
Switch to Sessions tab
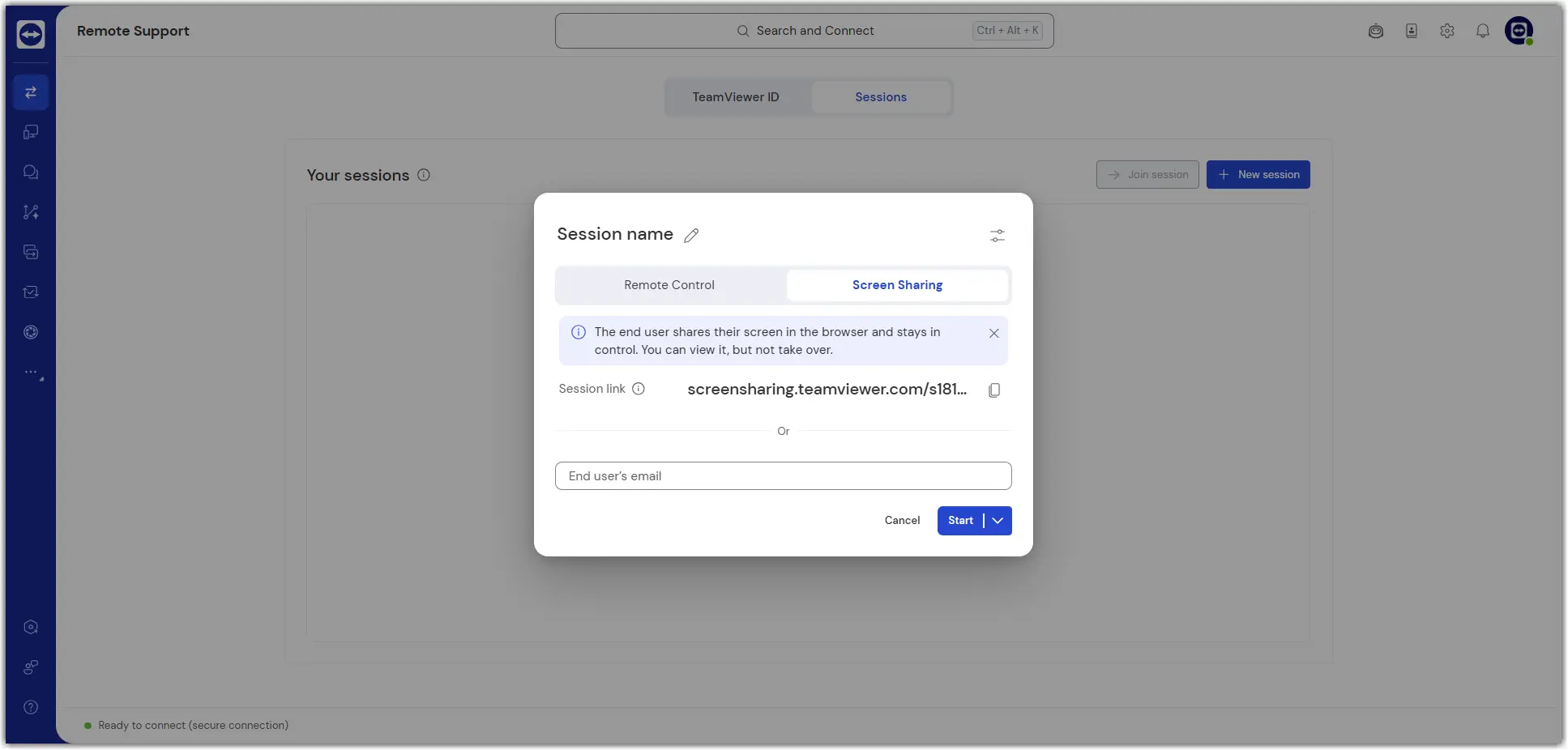click(881, 97)
